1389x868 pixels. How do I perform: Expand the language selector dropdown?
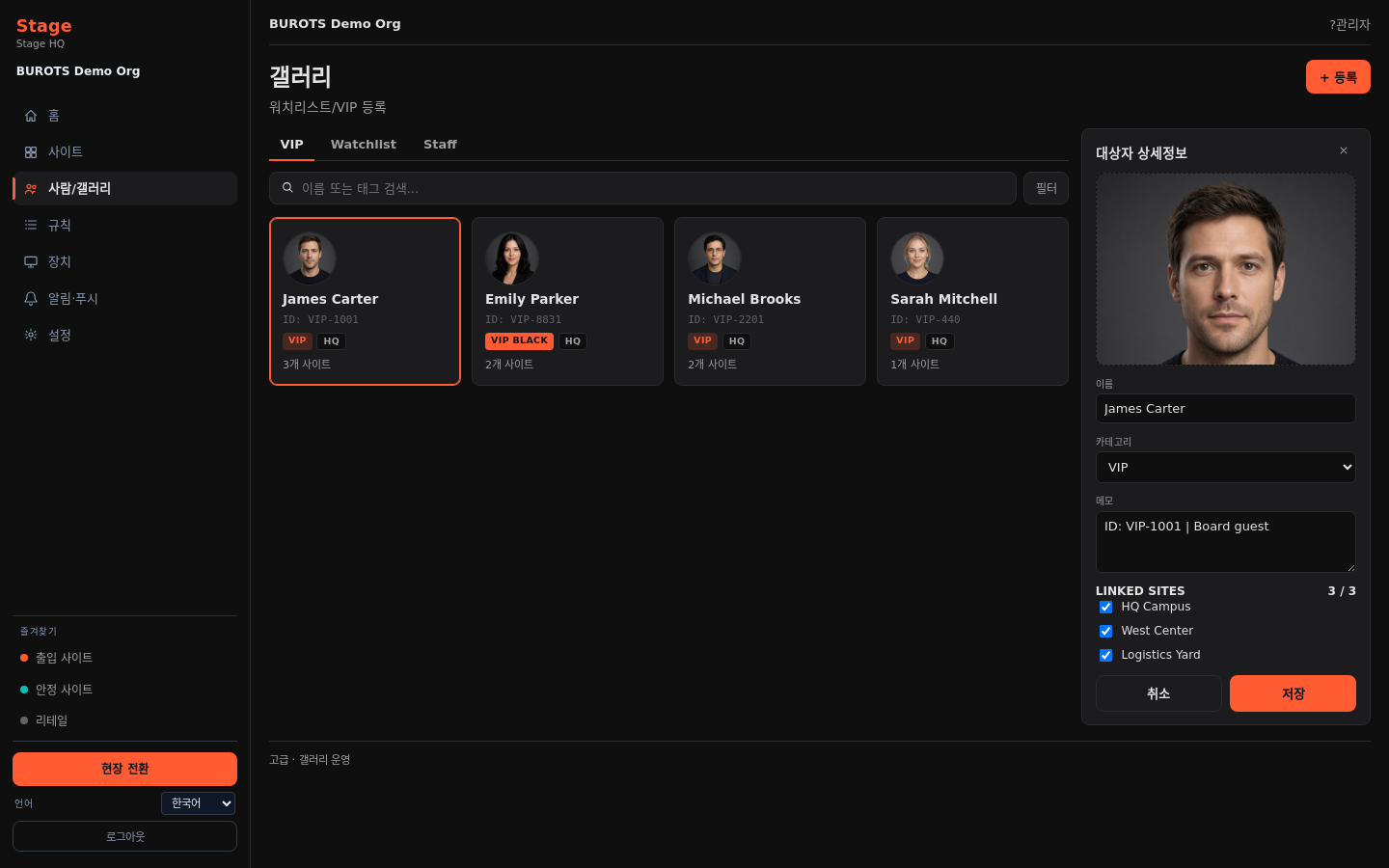(198, 803)
